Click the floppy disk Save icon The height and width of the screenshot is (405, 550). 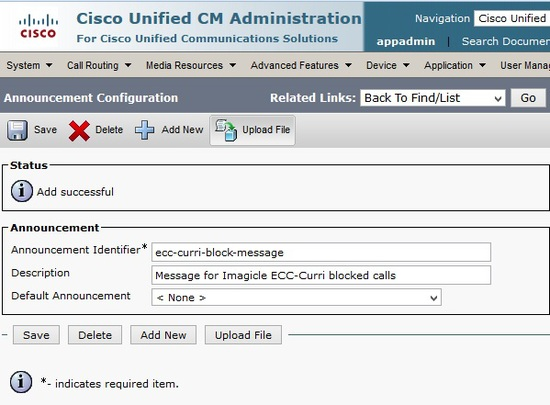click(17, 130)
